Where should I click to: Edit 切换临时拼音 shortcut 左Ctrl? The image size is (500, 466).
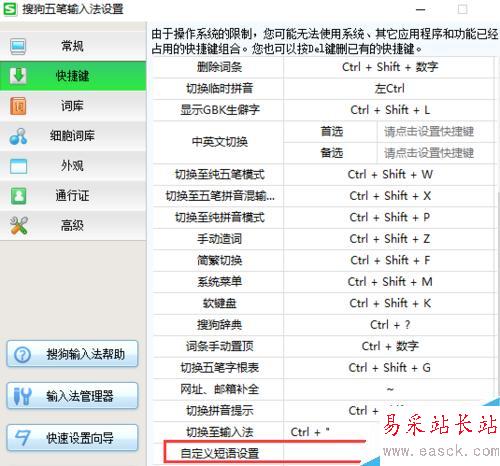pos(389,89)
